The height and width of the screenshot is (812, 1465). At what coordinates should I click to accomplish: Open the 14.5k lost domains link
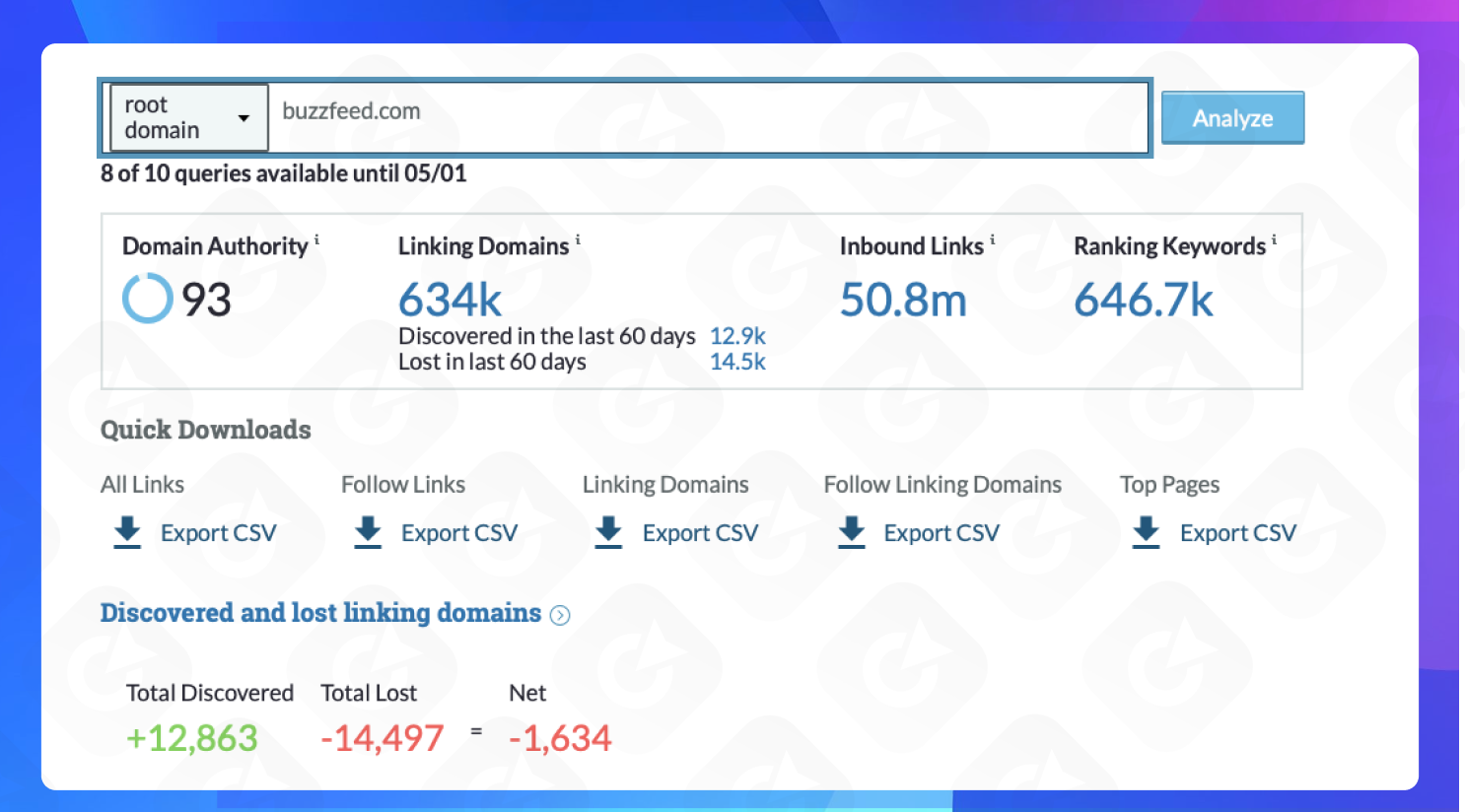click(x=737, y=362)
